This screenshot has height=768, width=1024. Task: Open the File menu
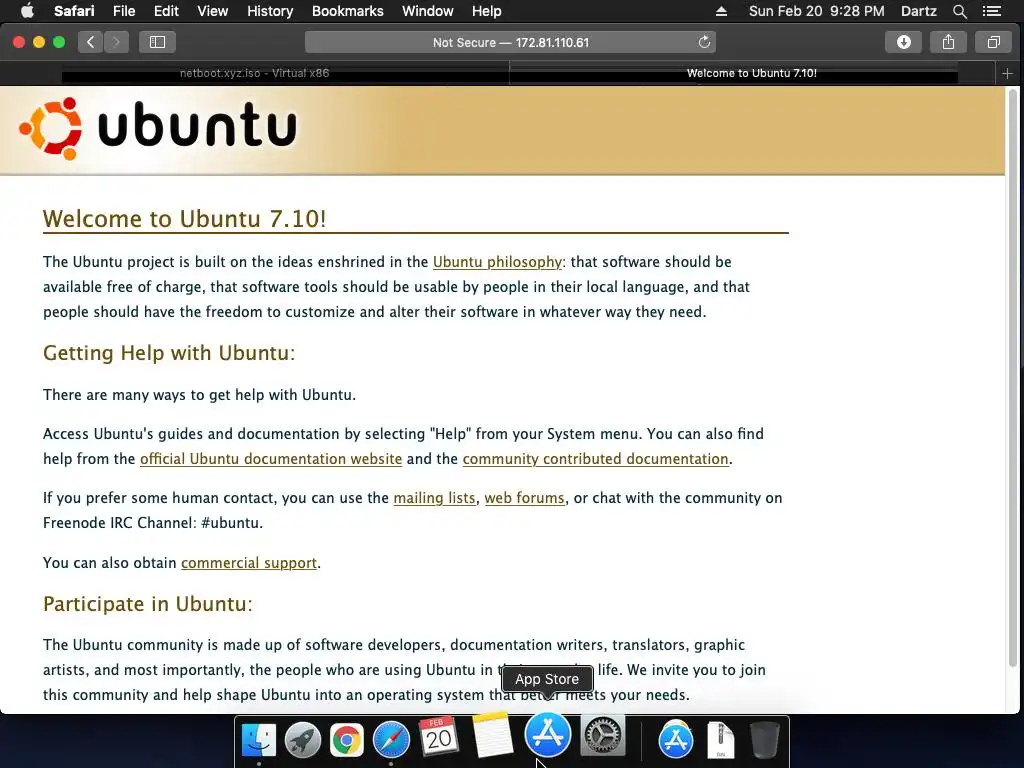coord(123,11)
